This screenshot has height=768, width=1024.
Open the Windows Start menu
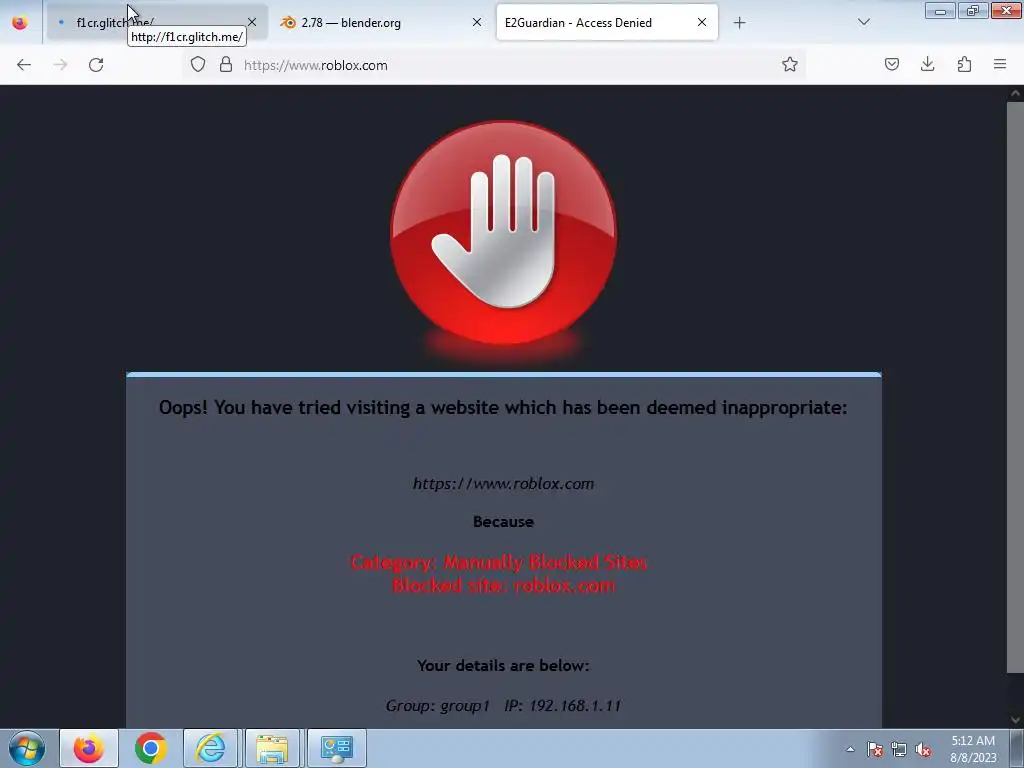click(x=27, y=748)
